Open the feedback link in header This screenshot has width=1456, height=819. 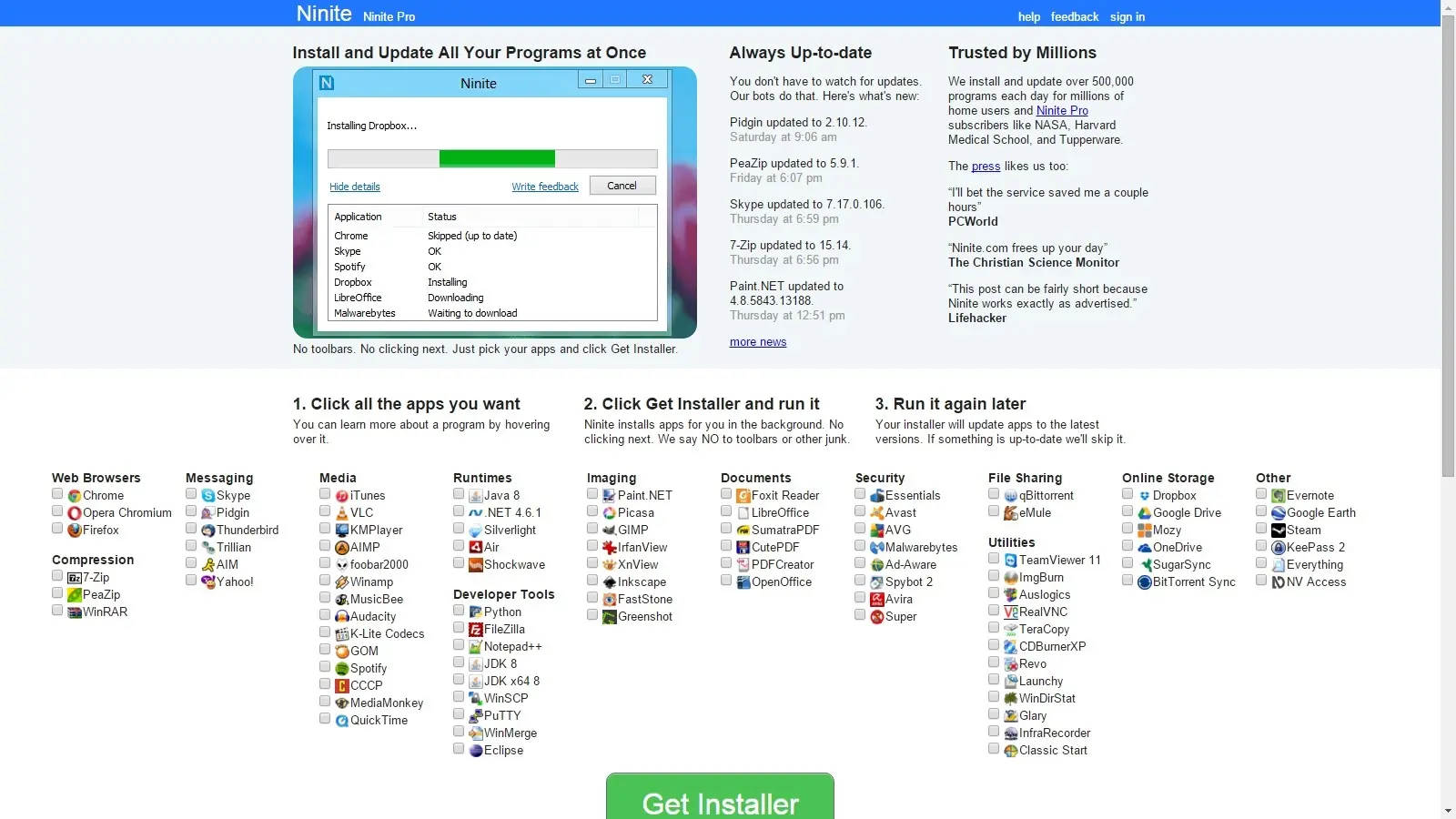[x=1075, y=16]
